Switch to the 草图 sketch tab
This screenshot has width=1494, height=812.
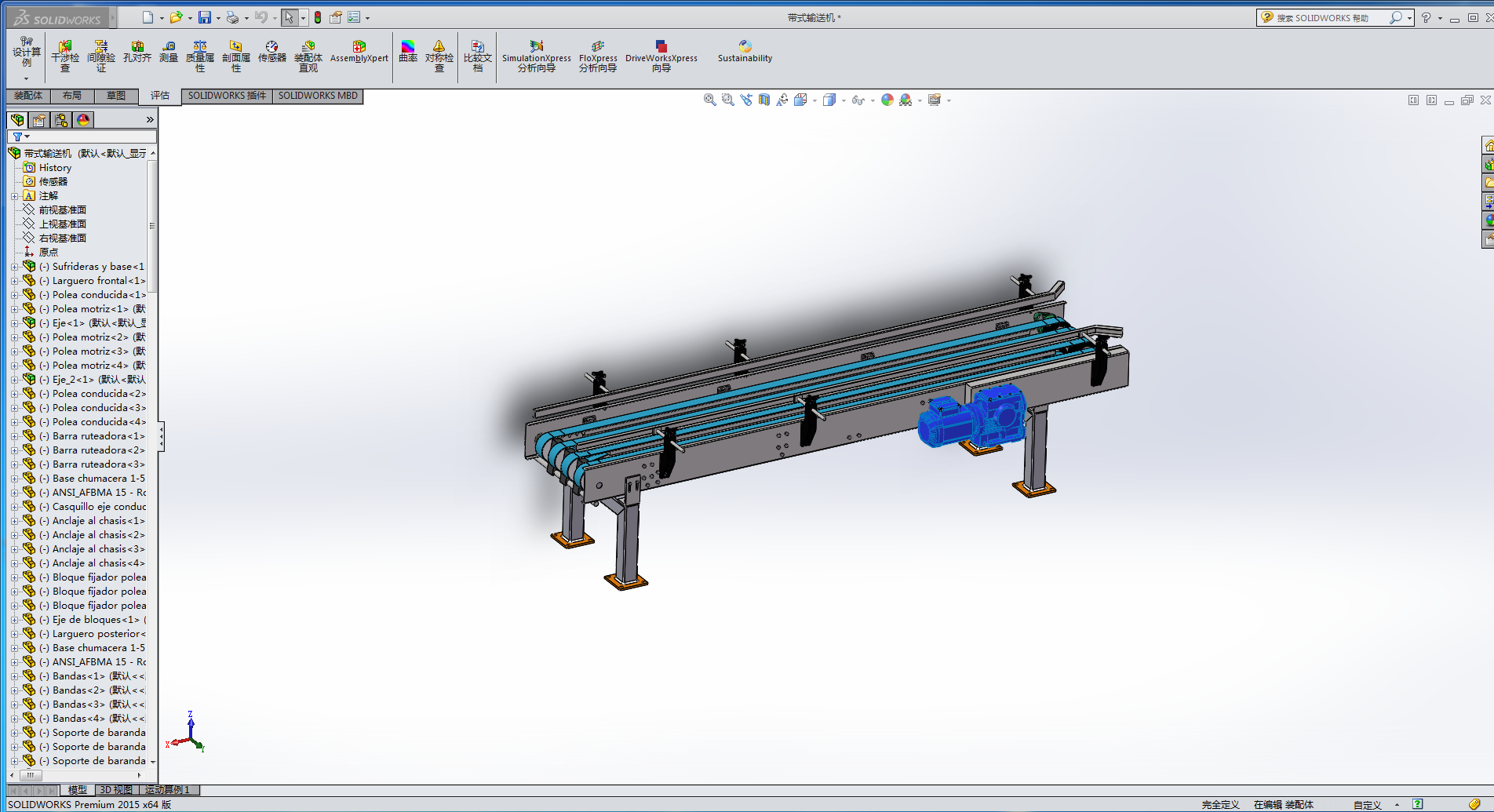pos(116,96)
